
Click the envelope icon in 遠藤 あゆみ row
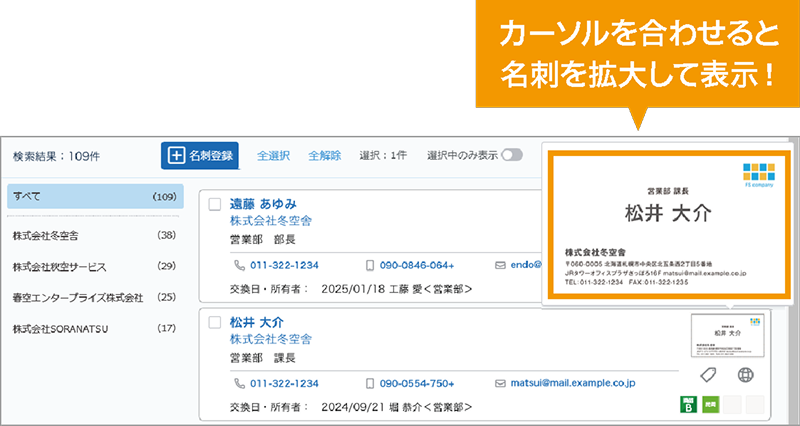tap(501, 265)
